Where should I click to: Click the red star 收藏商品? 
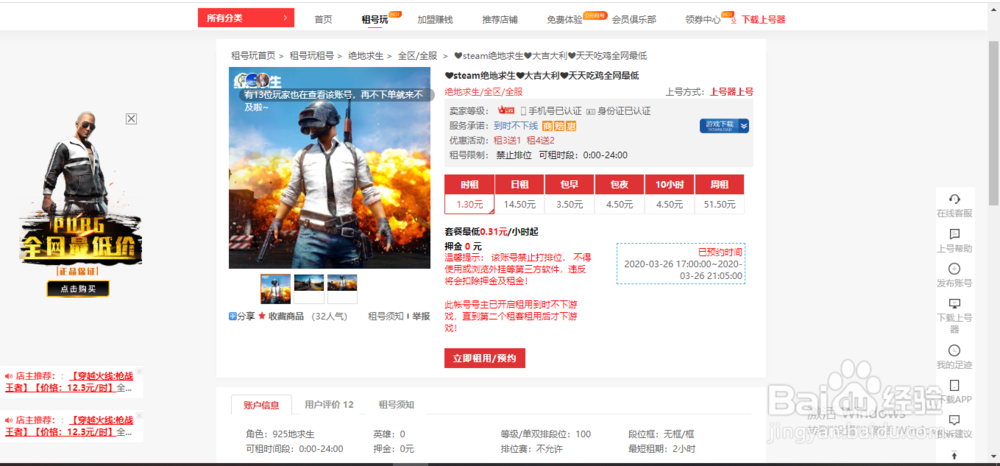coord(261,316)
